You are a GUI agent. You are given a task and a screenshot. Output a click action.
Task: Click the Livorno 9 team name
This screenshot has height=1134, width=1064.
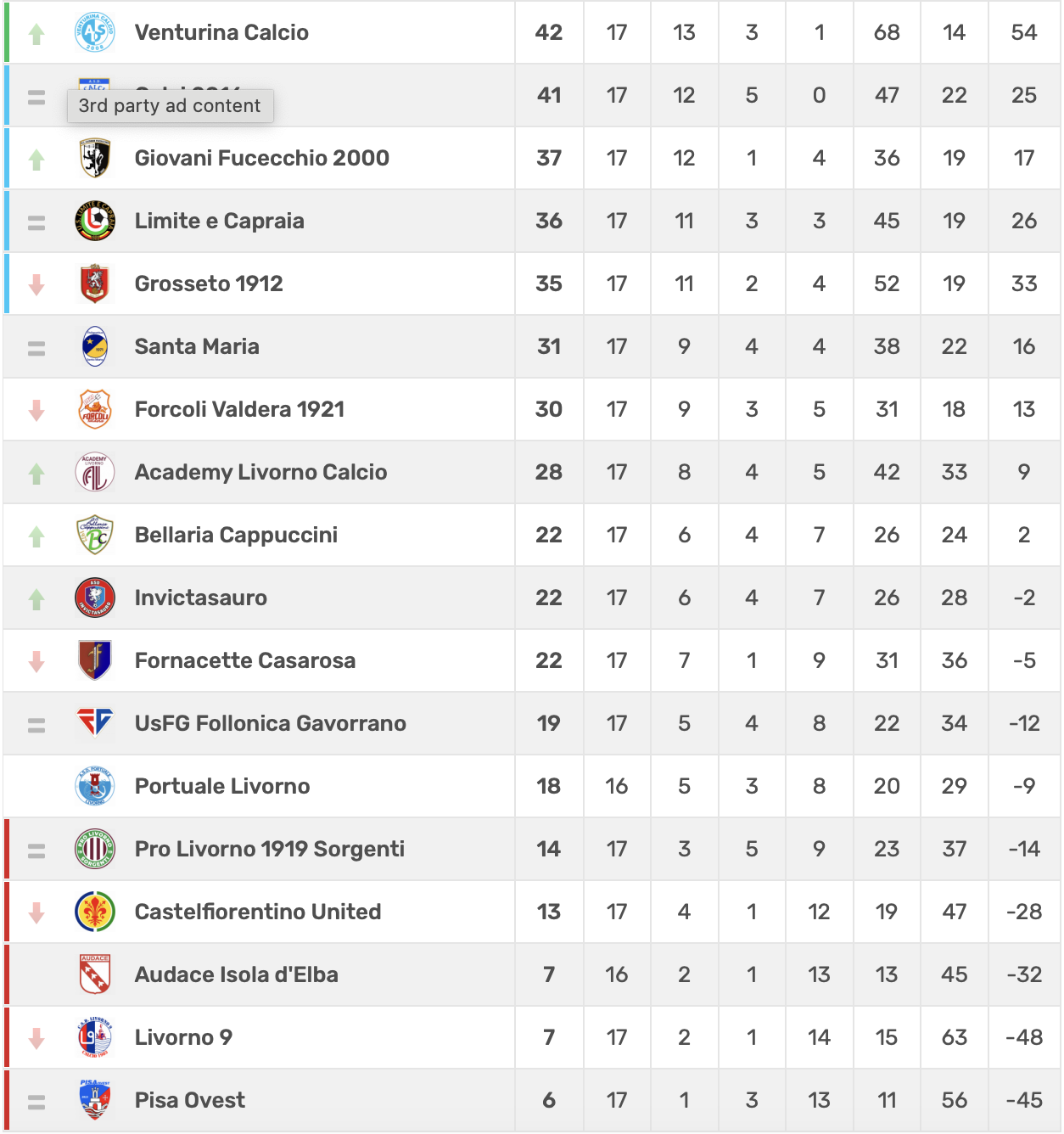click(x=183, y=1037)
